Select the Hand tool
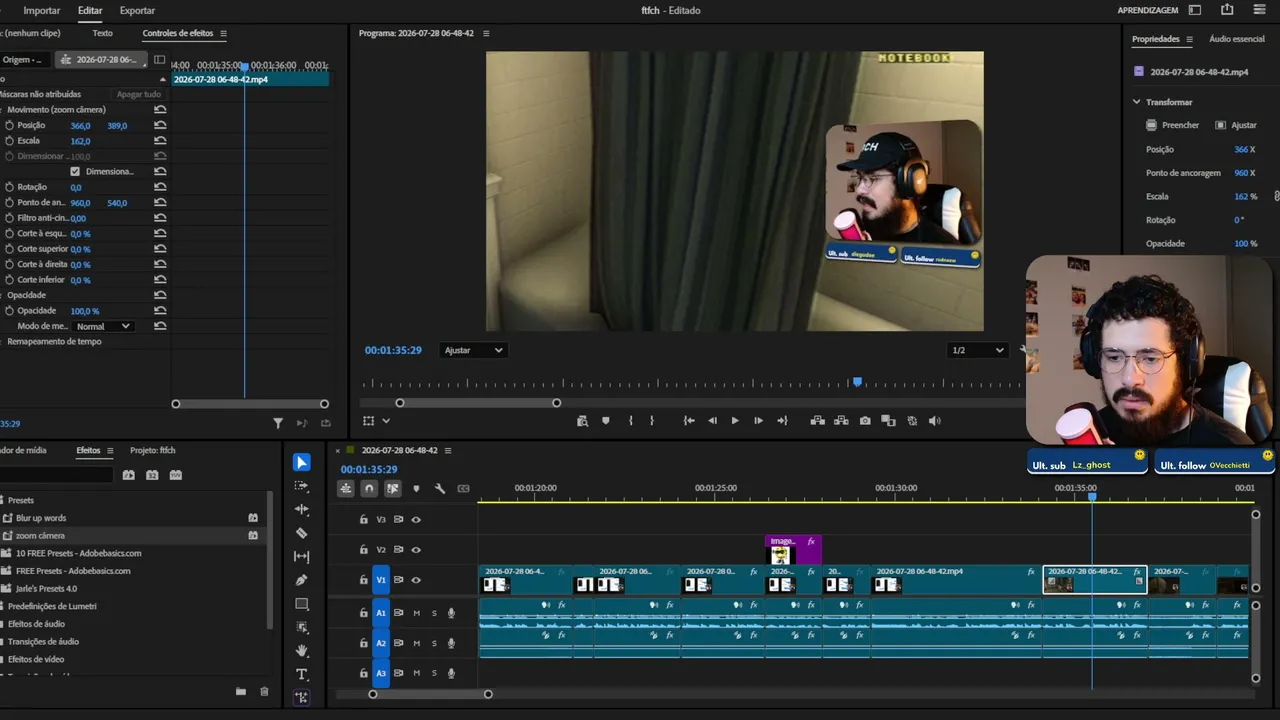The image size is (1280, 720). pos(301,651)
